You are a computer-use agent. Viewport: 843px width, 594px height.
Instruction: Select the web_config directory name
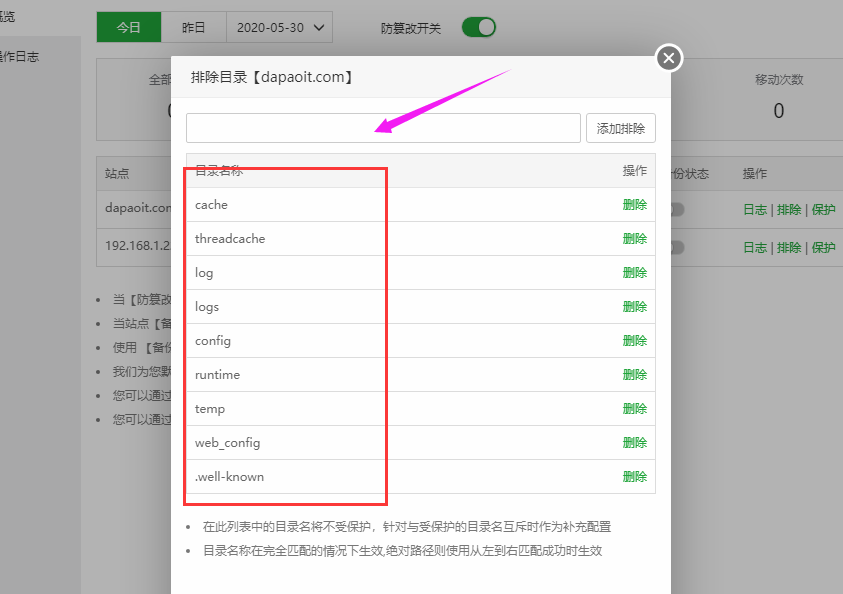[x=227, y=443]
